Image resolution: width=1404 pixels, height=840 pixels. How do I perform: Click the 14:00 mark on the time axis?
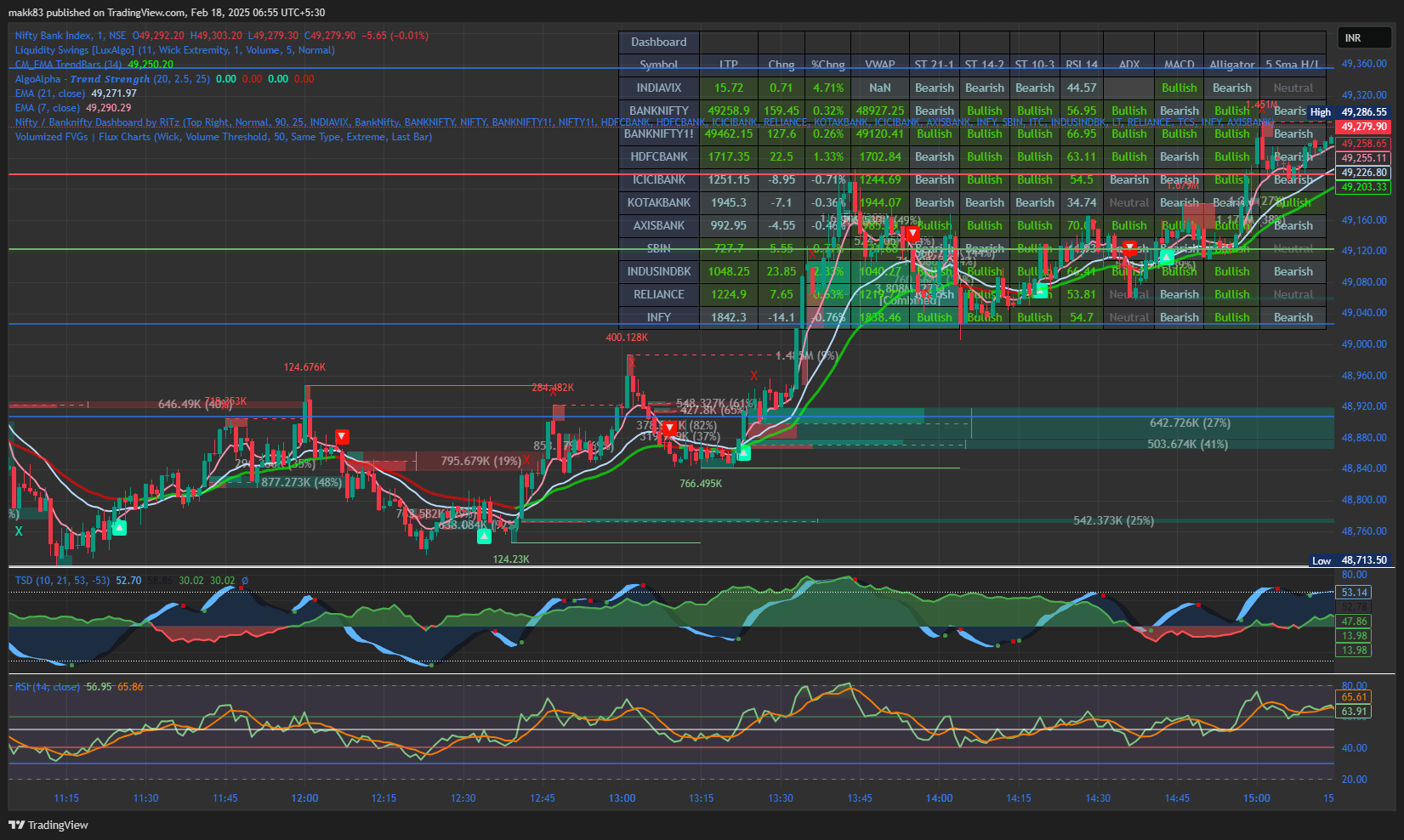[939, 798]
